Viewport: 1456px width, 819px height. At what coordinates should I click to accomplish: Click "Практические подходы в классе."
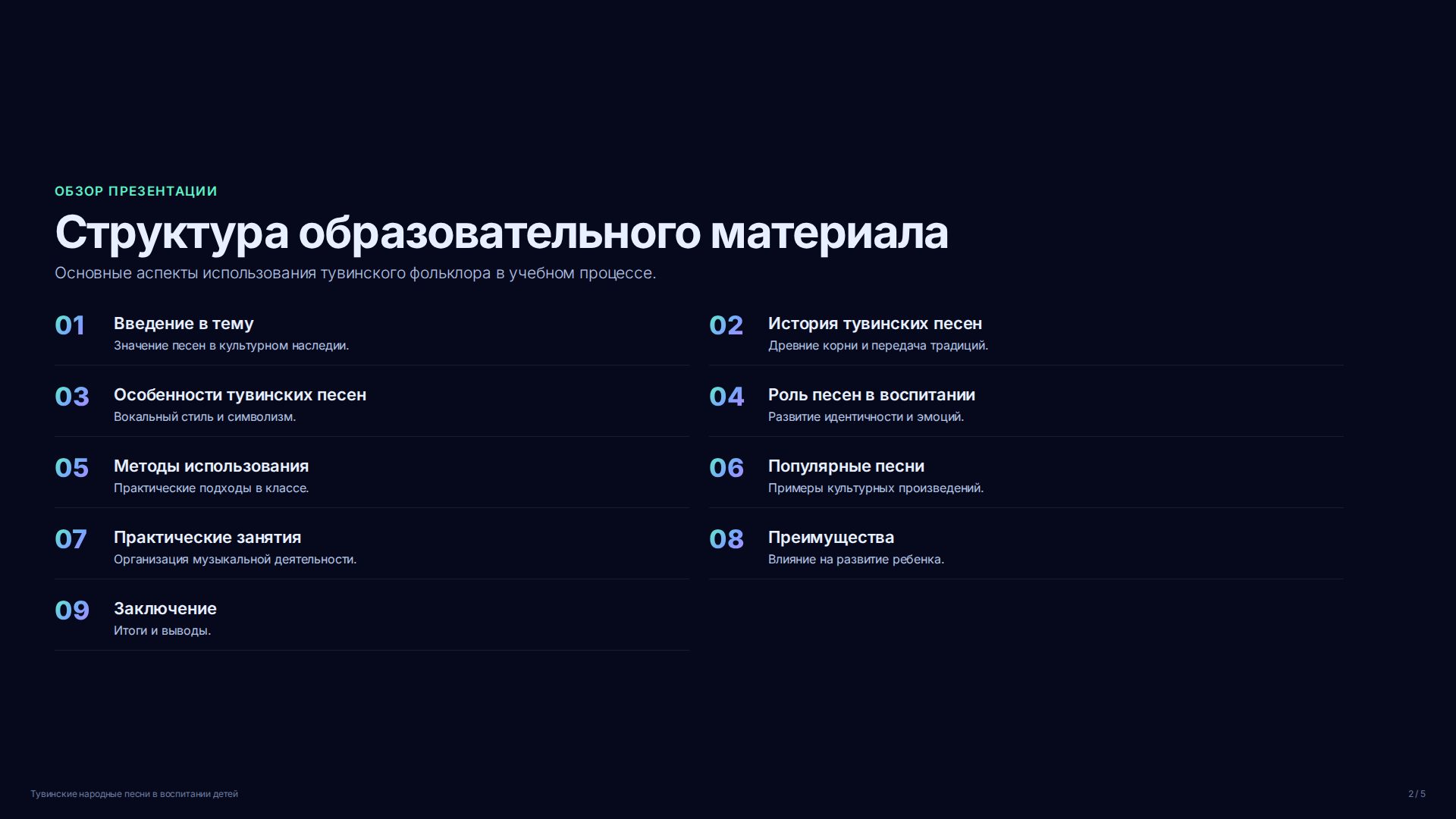[x=212, y=488]
